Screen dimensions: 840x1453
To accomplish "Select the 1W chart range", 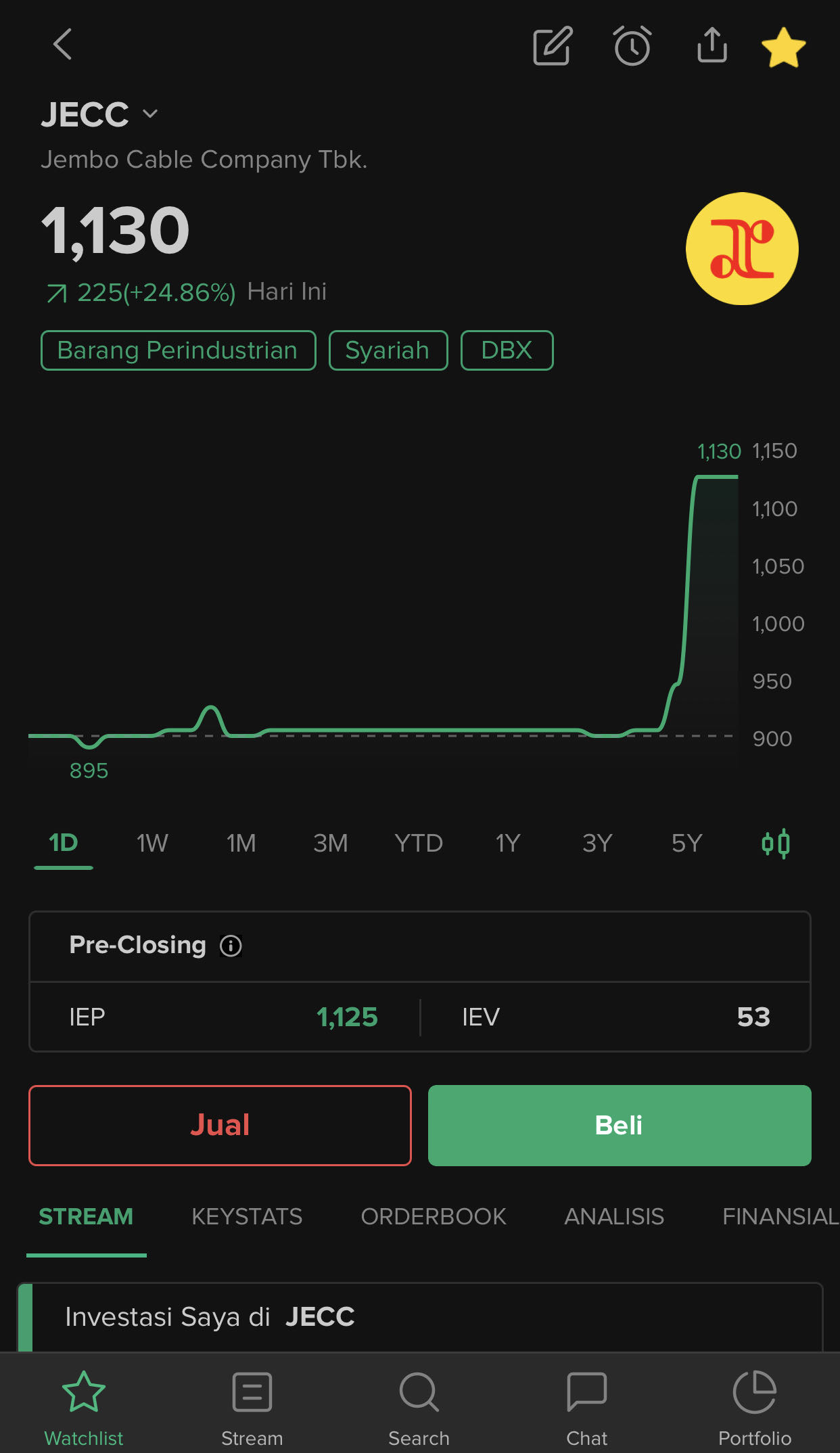I will click(x=152, y=844).
